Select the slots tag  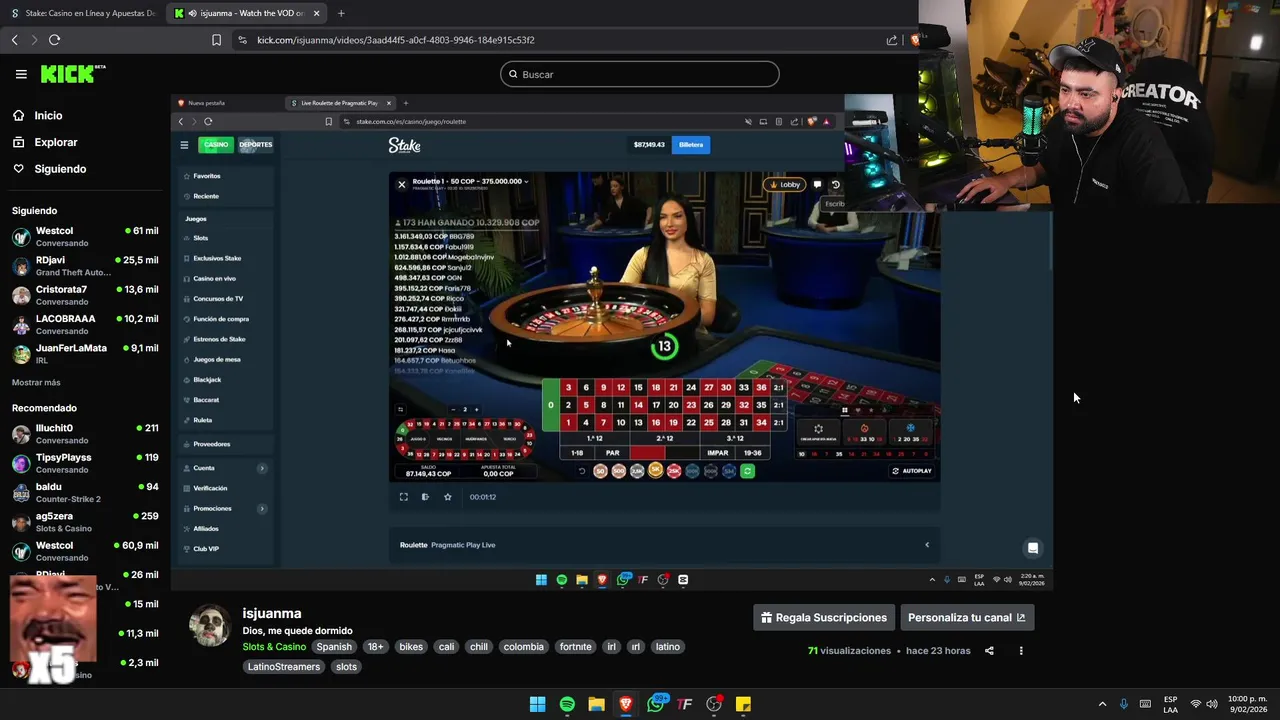pos(346,667)
